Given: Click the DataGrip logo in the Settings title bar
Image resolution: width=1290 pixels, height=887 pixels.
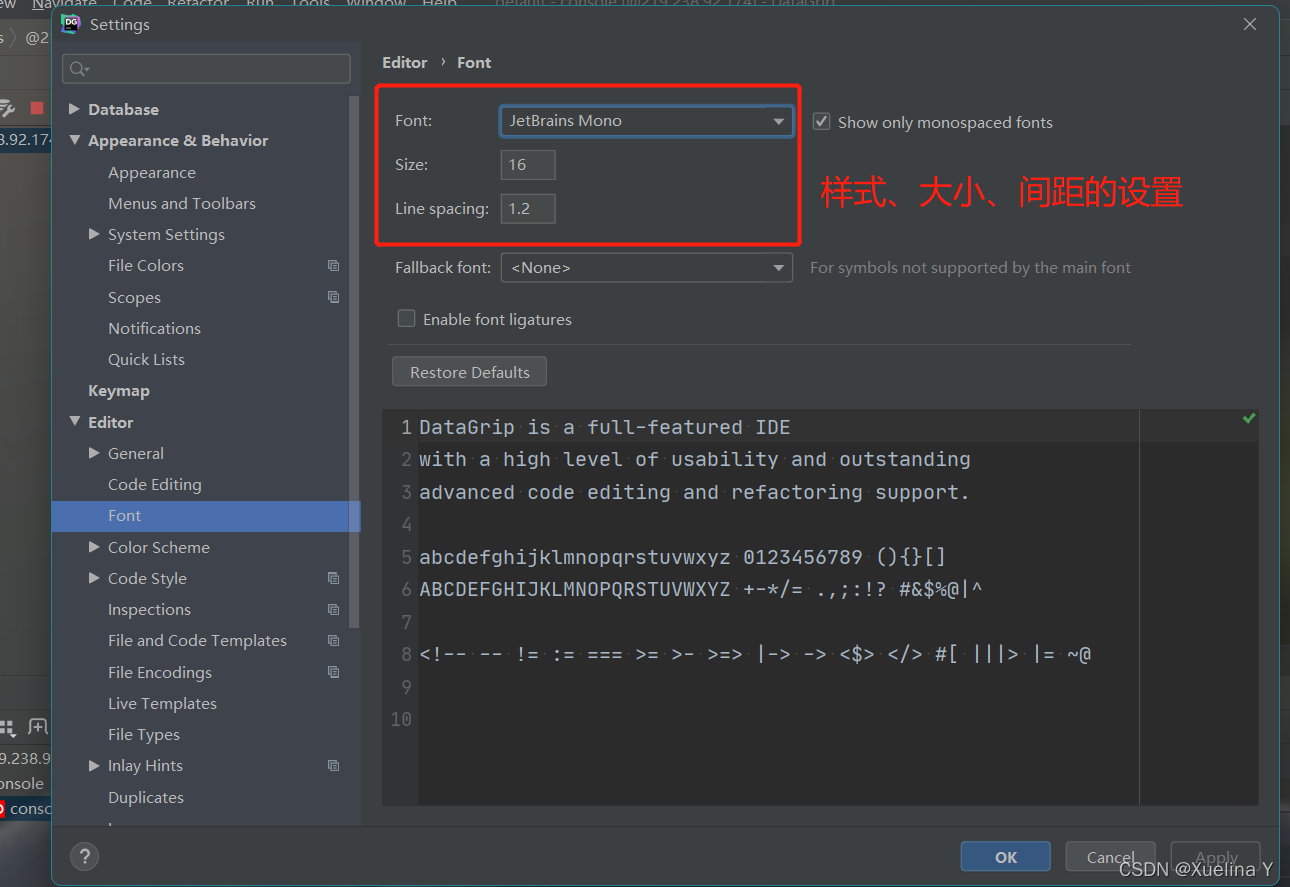Looking at the screenshot, I should pyautogui.click(x=71, y=24).
